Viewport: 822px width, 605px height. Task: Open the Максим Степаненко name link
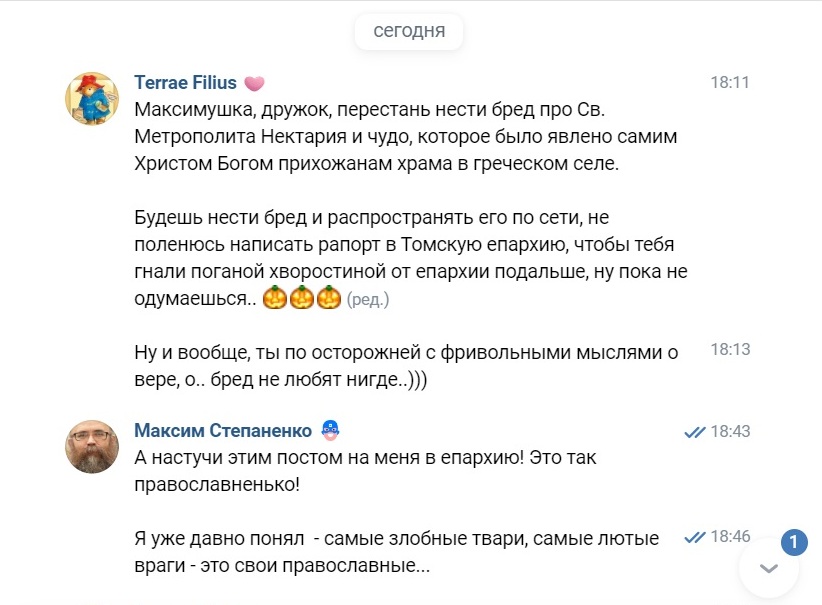(222, 431)
